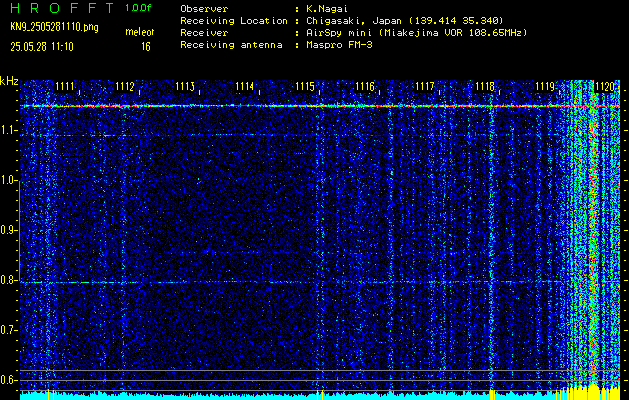Click the meteor count value 16
Screen dimensions: 629x400
pos(146,47)
